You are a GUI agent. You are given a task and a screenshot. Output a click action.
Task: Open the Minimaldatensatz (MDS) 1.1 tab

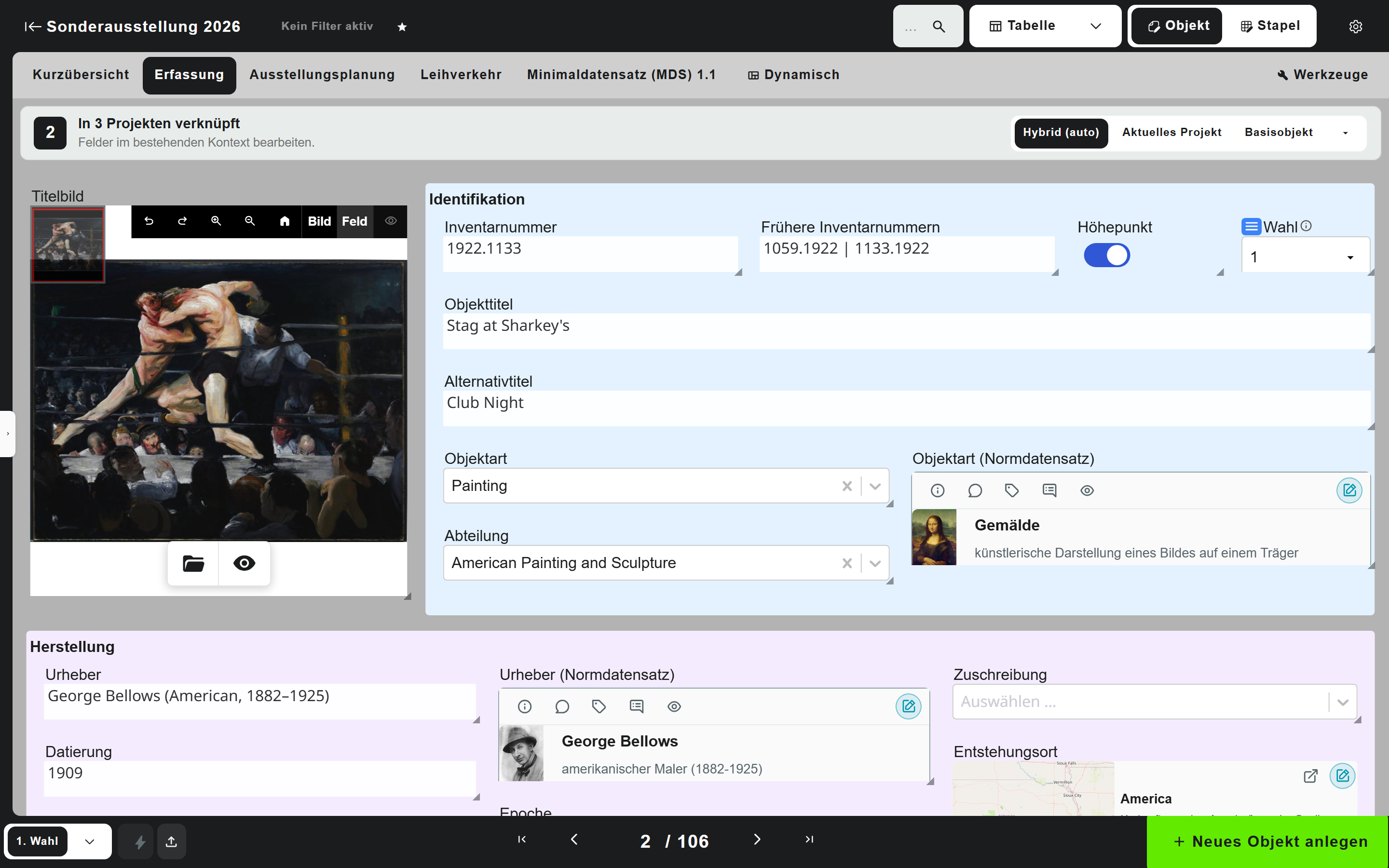[x=622, y=75]
